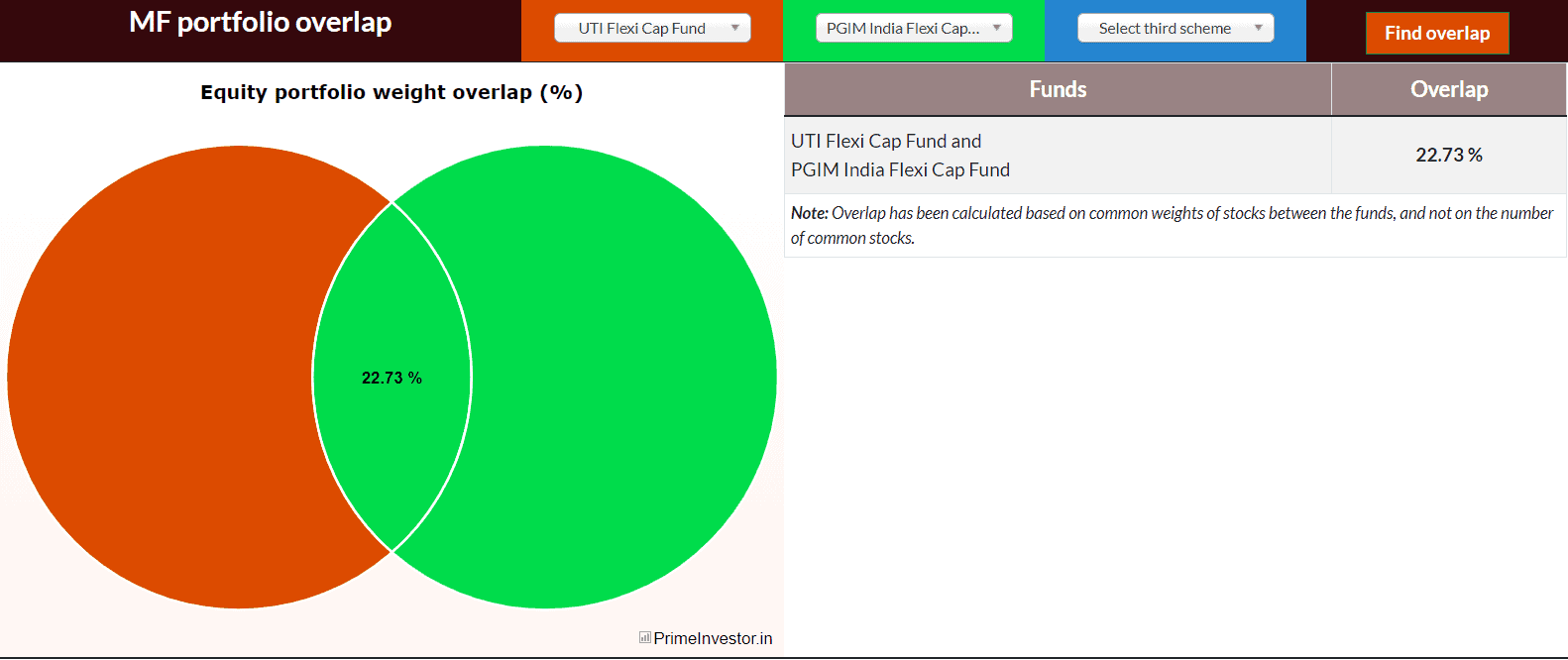The width and height of the screenshot is (1568, 660).
Task: Click the UTI Flexi Cap Fund and PGIM row
Action: (1176, 156)
